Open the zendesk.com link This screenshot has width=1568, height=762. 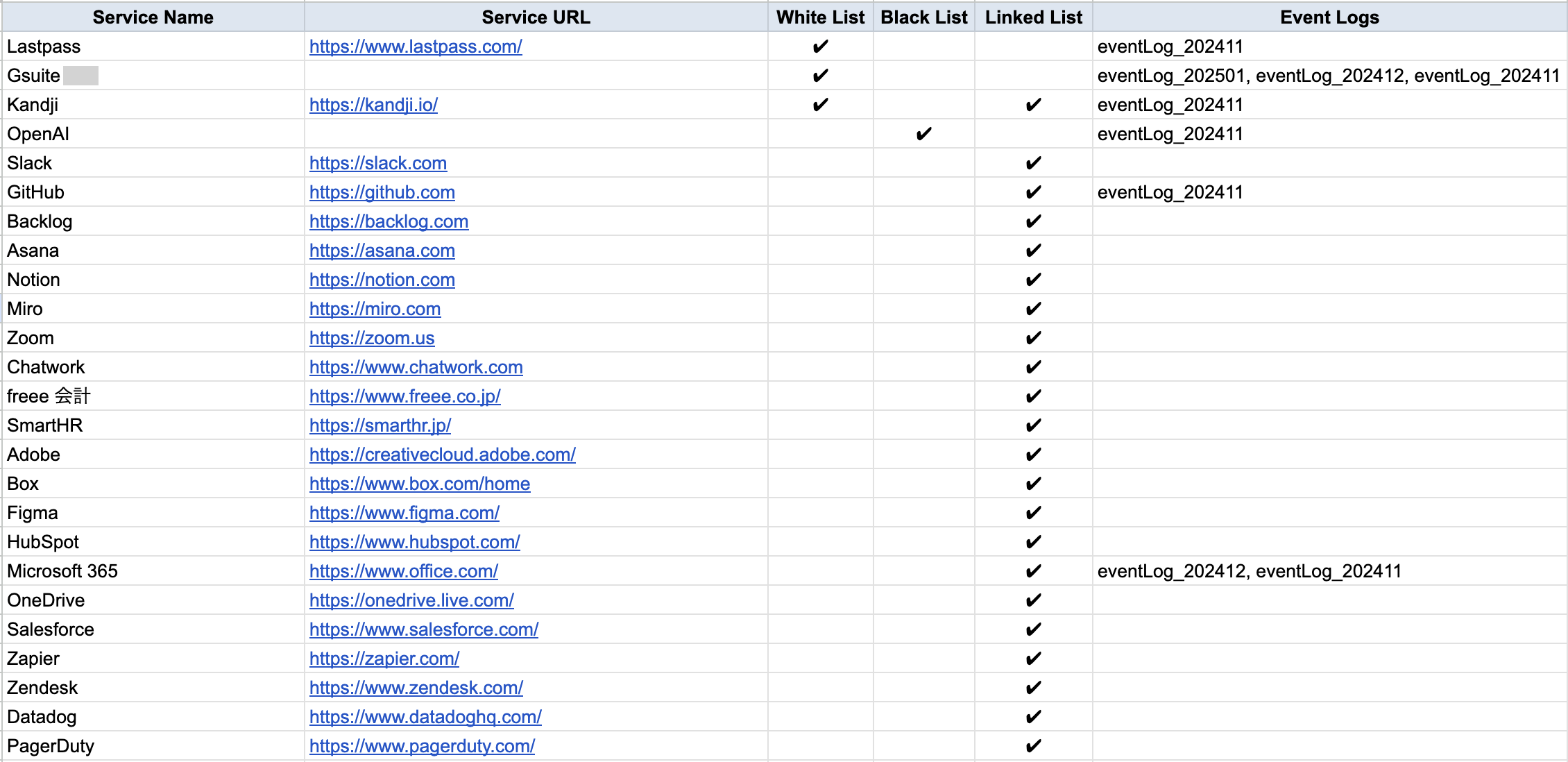(416, 688)
